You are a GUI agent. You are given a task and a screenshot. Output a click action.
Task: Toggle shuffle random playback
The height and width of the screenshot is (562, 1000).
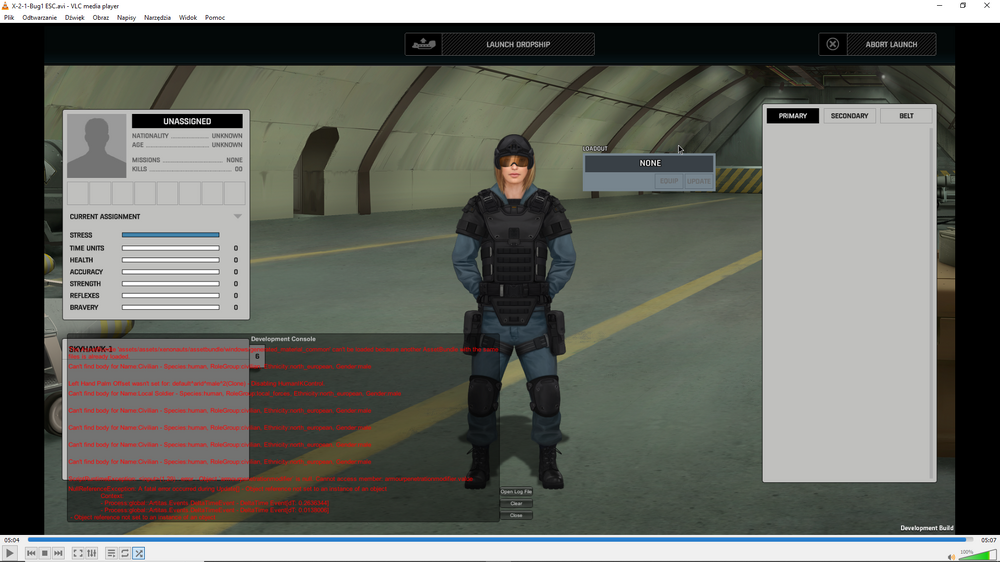[139, 553]
